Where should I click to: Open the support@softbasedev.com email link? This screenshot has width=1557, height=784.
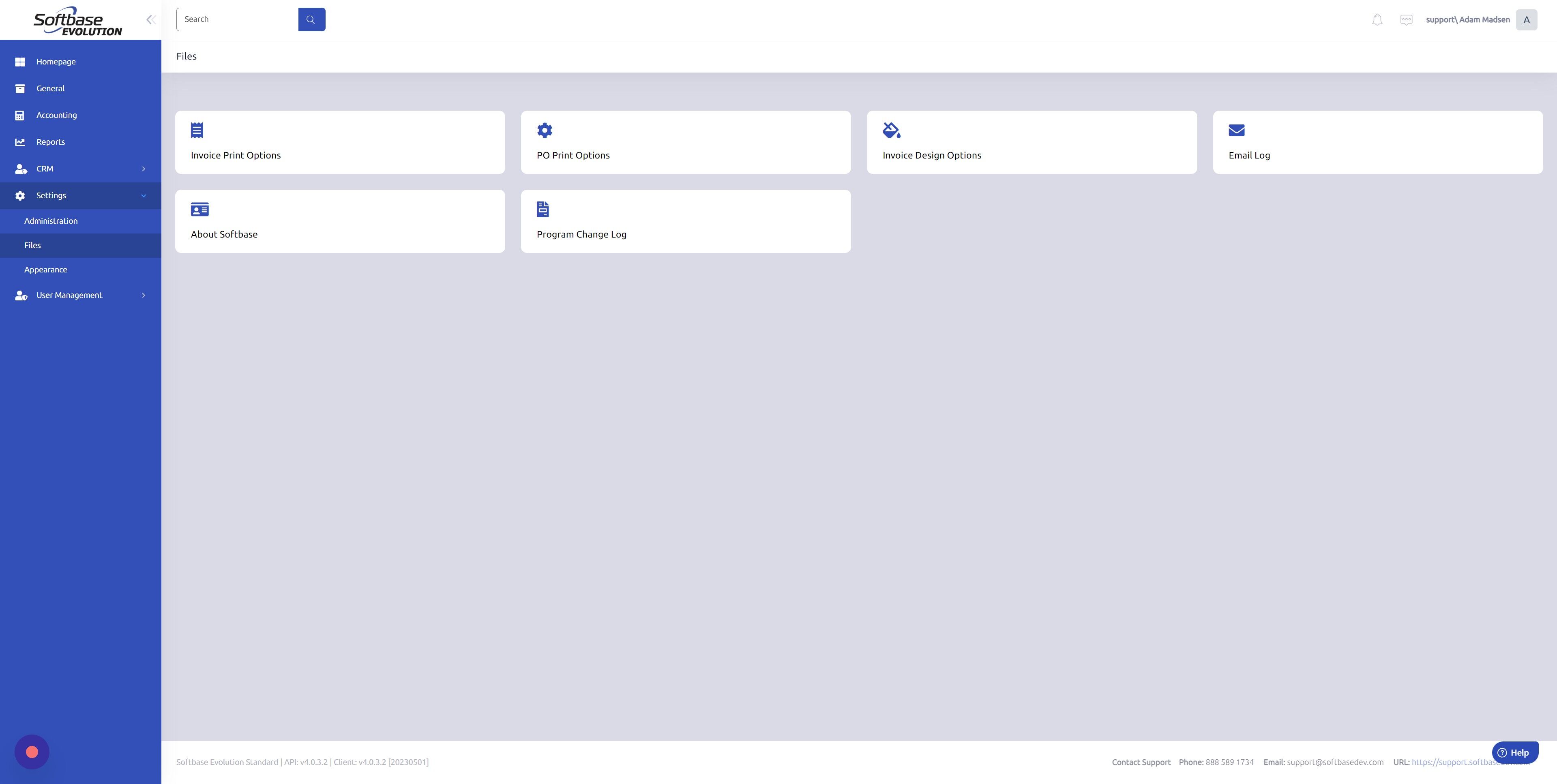click(1334, 762)
